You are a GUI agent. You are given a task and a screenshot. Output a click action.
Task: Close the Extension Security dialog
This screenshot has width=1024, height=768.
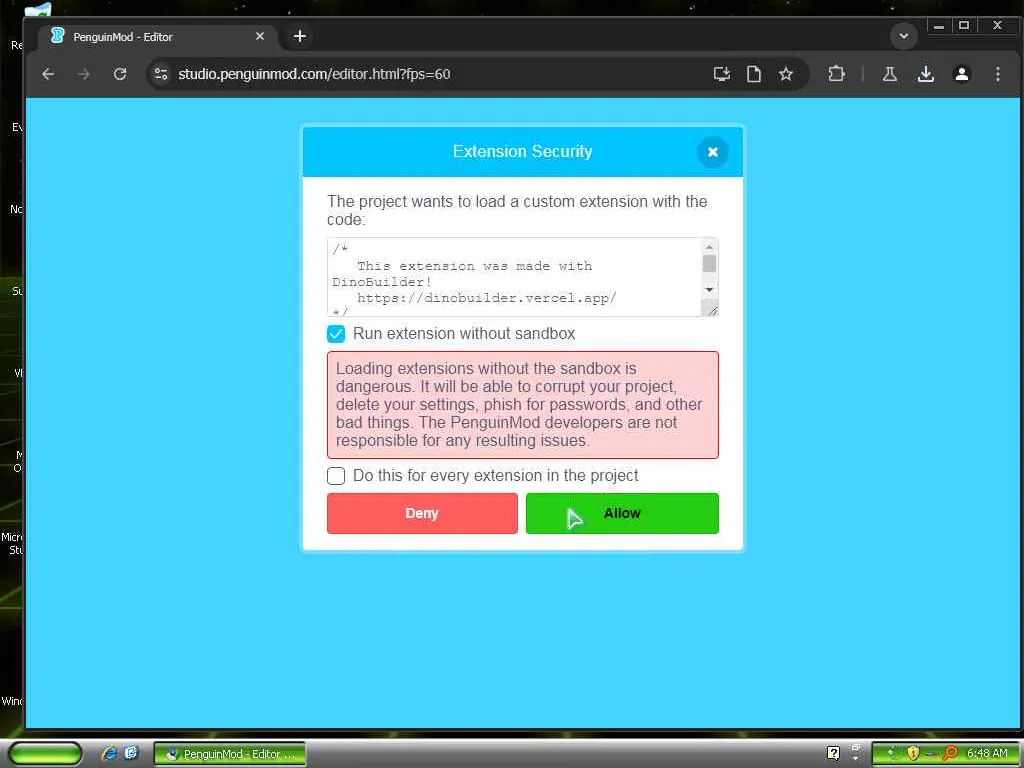(x=712, y=152)
